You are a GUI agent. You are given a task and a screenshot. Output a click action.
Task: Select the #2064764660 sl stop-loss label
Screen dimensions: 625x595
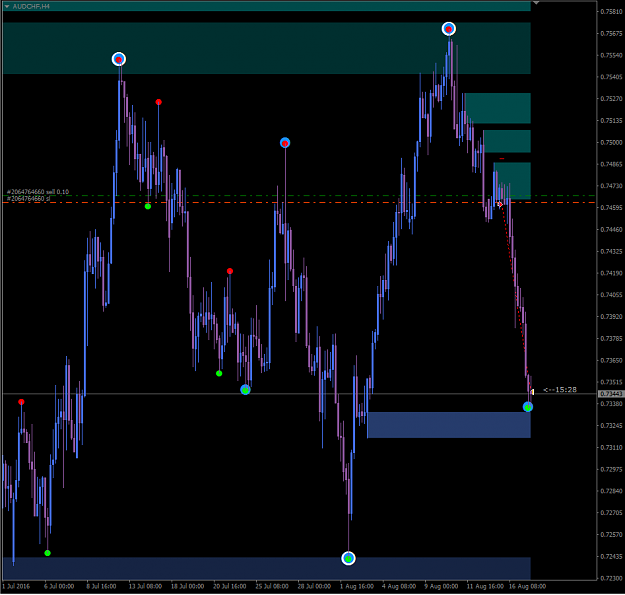[x=28, y=198]
